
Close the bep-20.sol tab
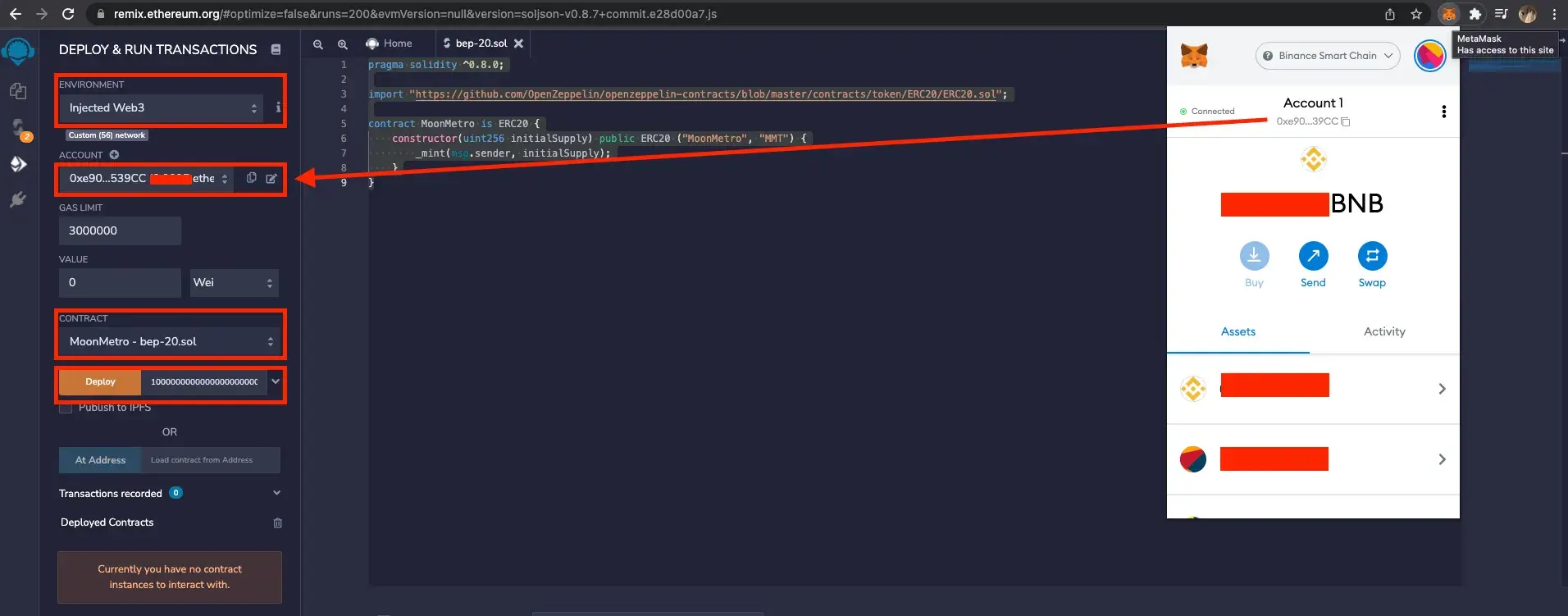point(518,43)
